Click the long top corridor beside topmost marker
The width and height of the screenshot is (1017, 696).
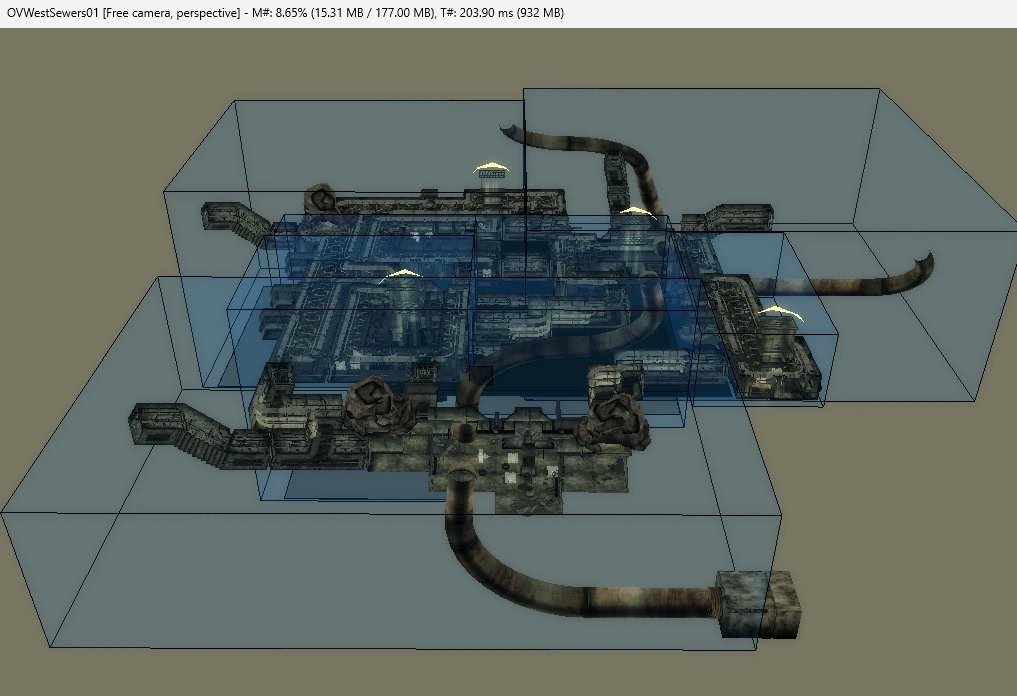click(x=420, y=199)
